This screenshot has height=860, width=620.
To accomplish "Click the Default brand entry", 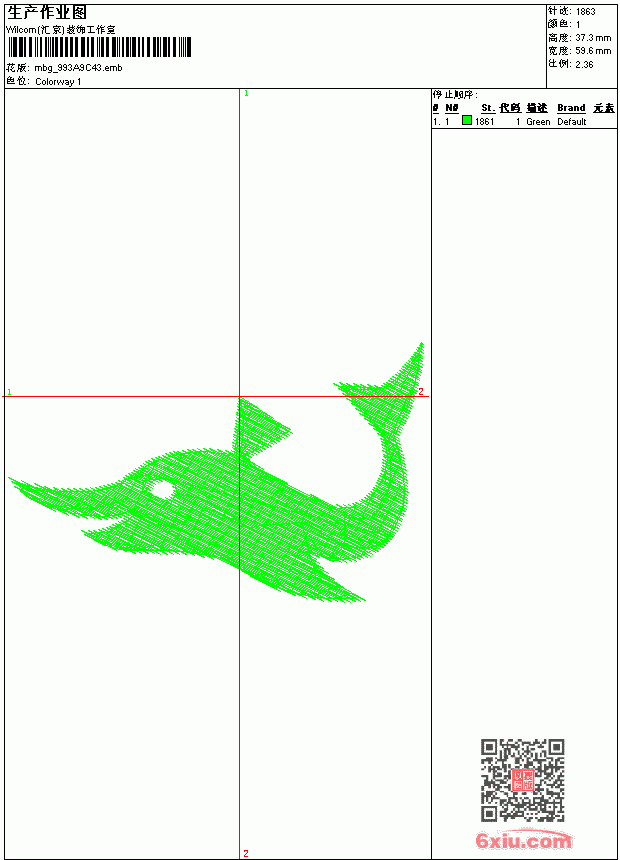I will 572,122.
